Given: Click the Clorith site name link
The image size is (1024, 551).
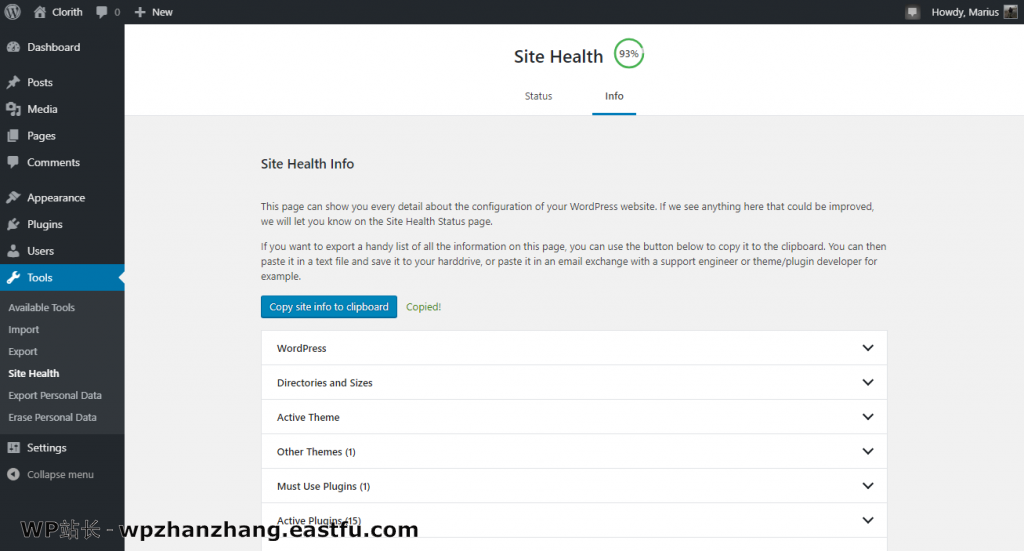Looking at the screenshot, I should [67, 12].
